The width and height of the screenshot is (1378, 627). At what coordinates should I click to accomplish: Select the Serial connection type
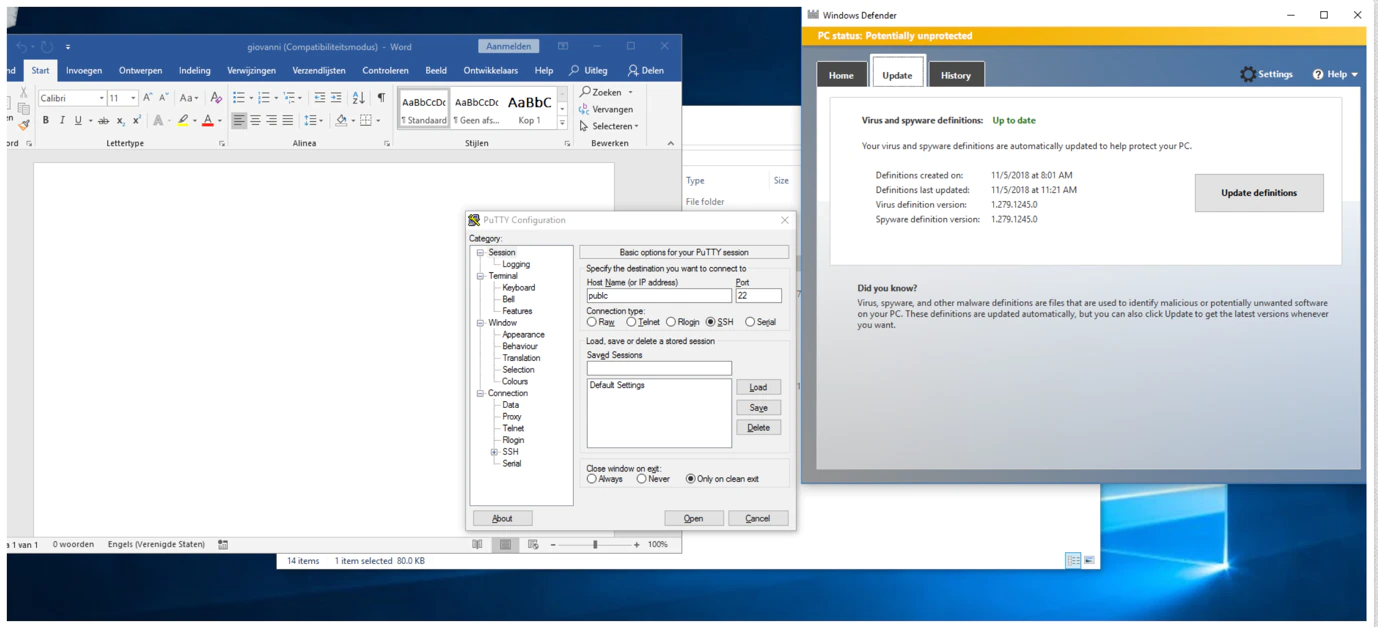750,322
